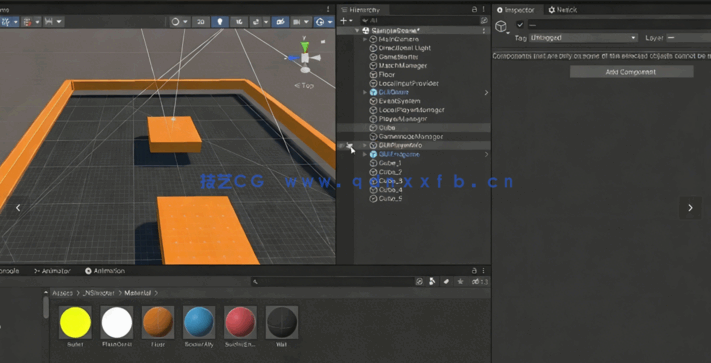
Task: Expand the MainCamera hierarchy item
Action: click(365, 39)
